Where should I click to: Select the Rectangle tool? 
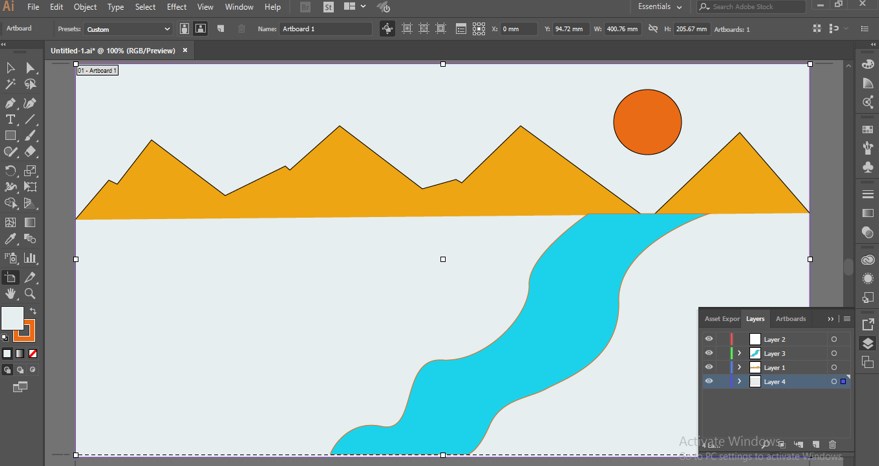pyautogui.click(x=10, y=136)
